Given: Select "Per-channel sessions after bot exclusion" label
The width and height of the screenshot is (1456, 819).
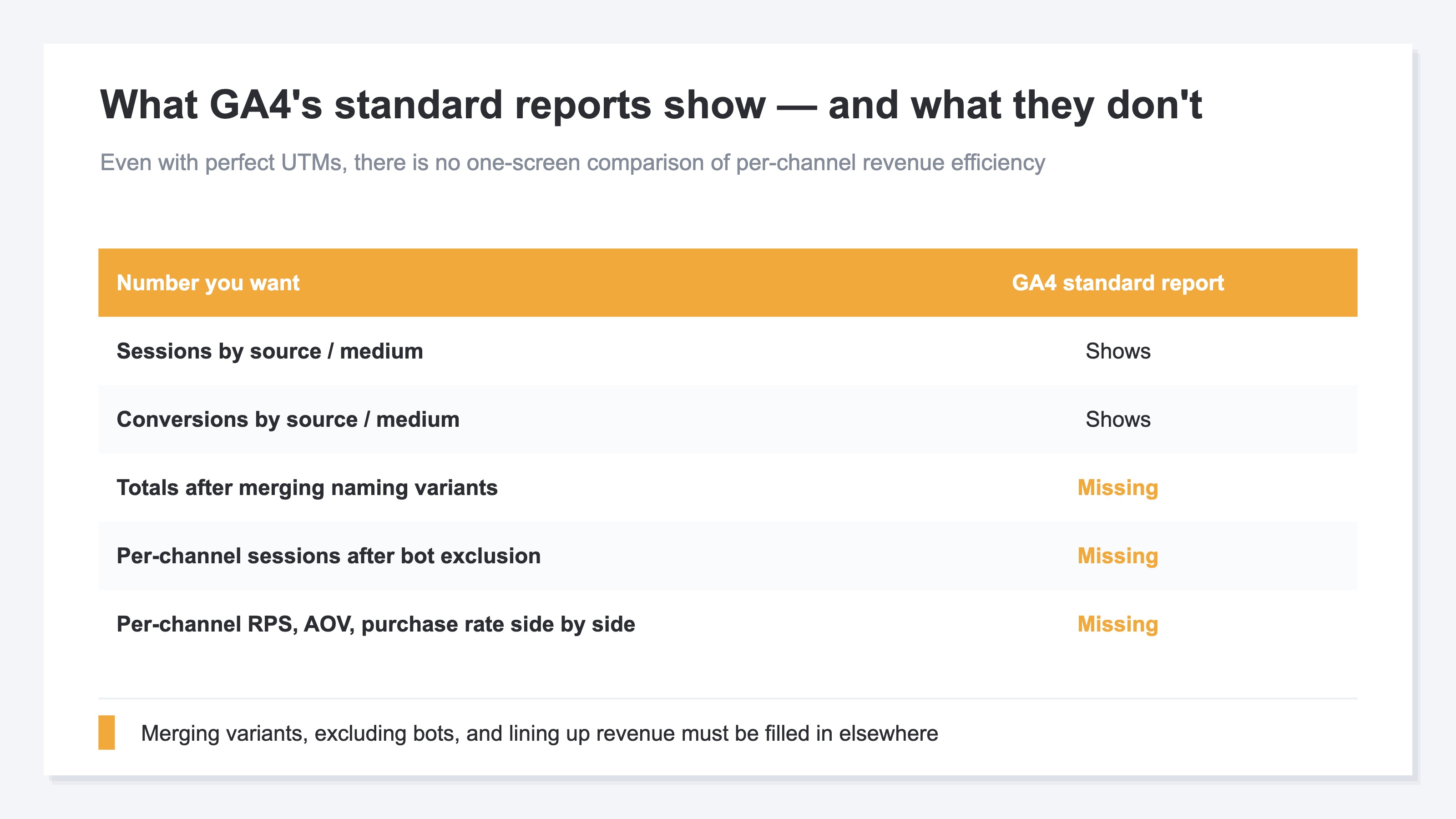Looking at the screenshot, I should 329,556.
